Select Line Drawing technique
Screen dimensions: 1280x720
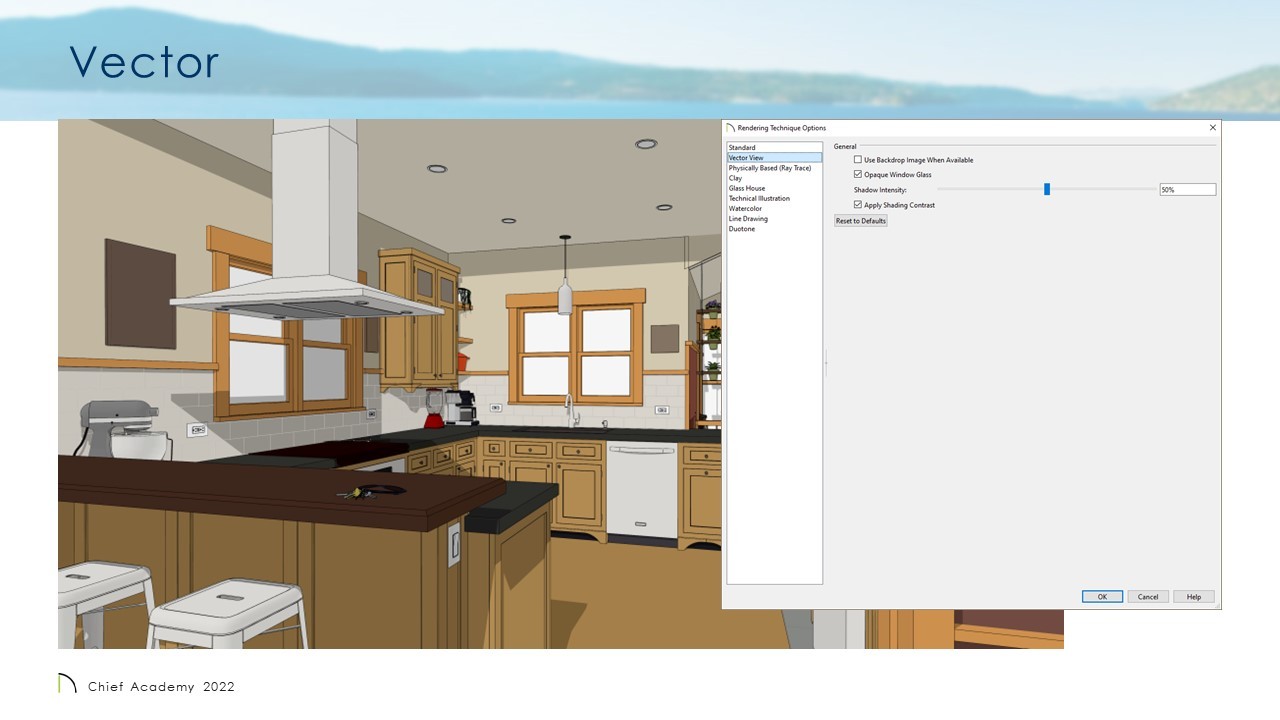(x=748, y=219)
